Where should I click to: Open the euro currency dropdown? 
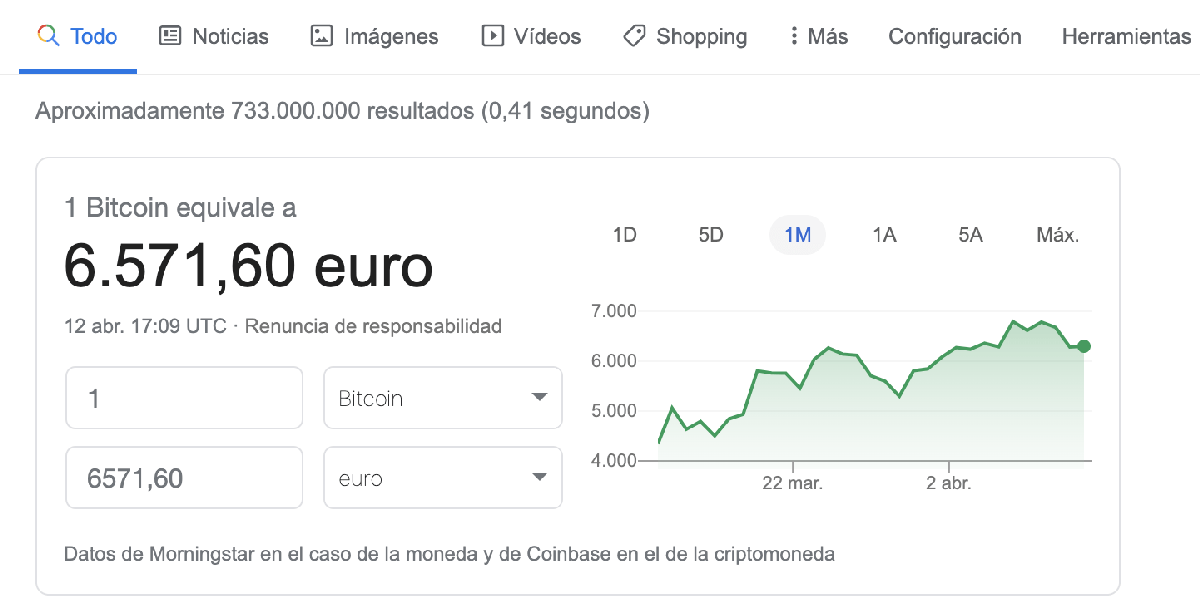click(443, 477)
